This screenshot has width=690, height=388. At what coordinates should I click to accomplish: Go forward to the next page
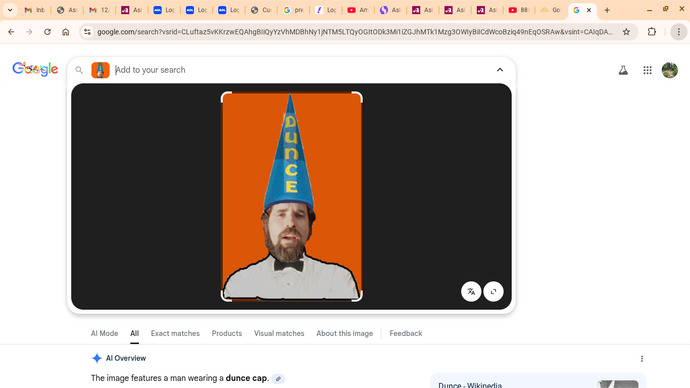29,32
